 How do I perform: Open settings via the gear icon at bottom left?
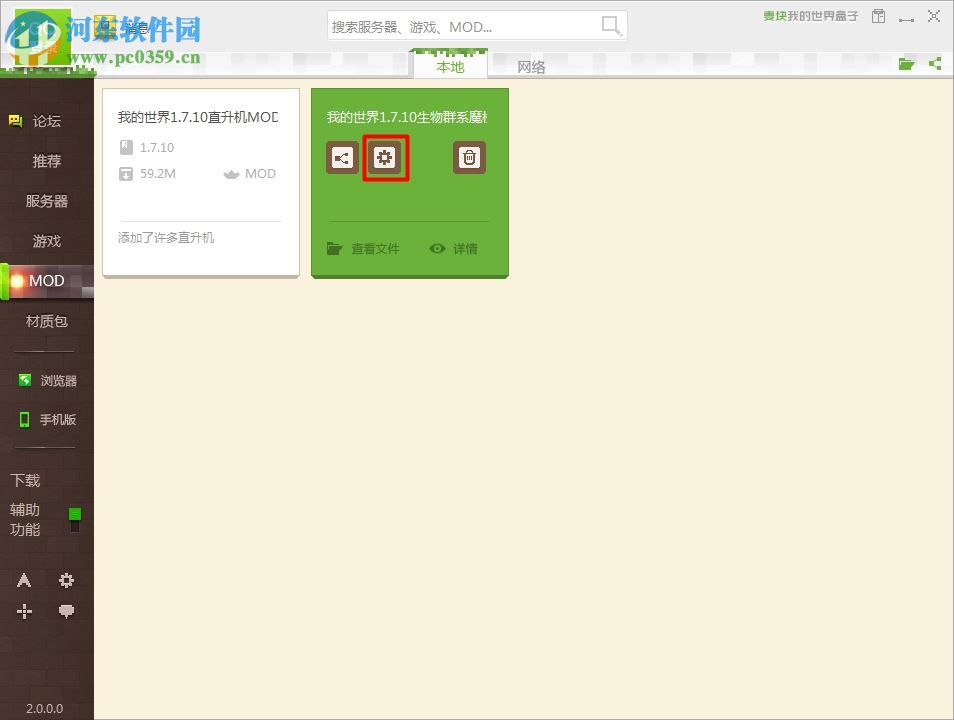(66, 580)
